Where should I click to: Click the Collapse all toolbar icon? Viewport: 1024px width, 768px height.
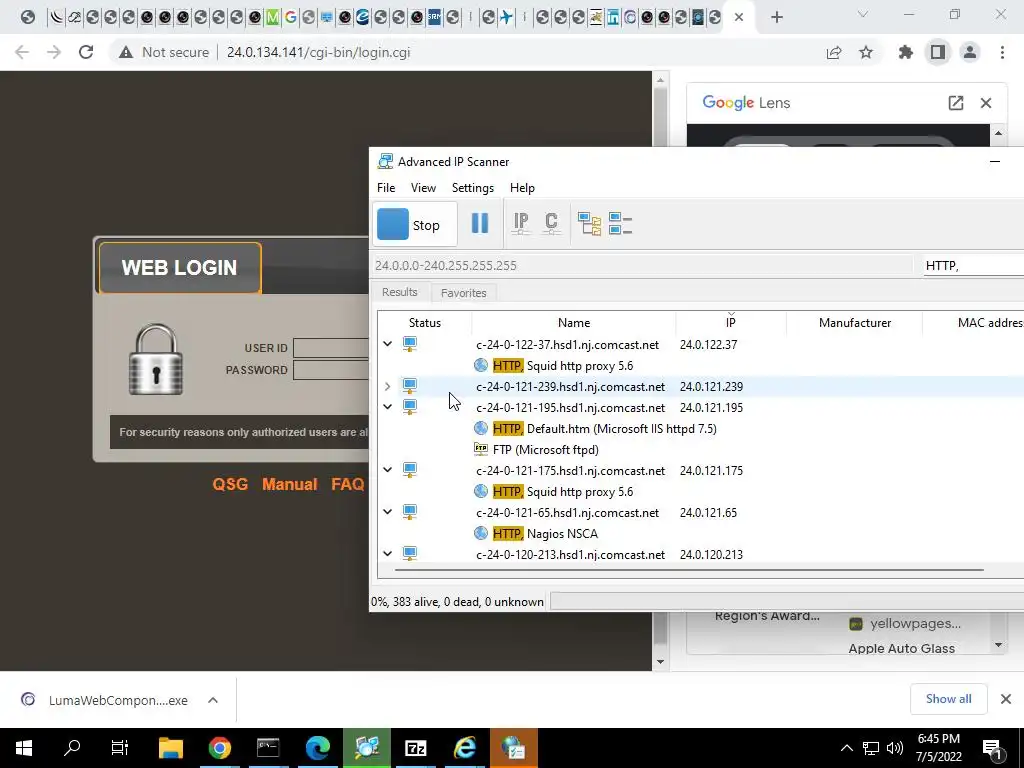coord(620,223)
